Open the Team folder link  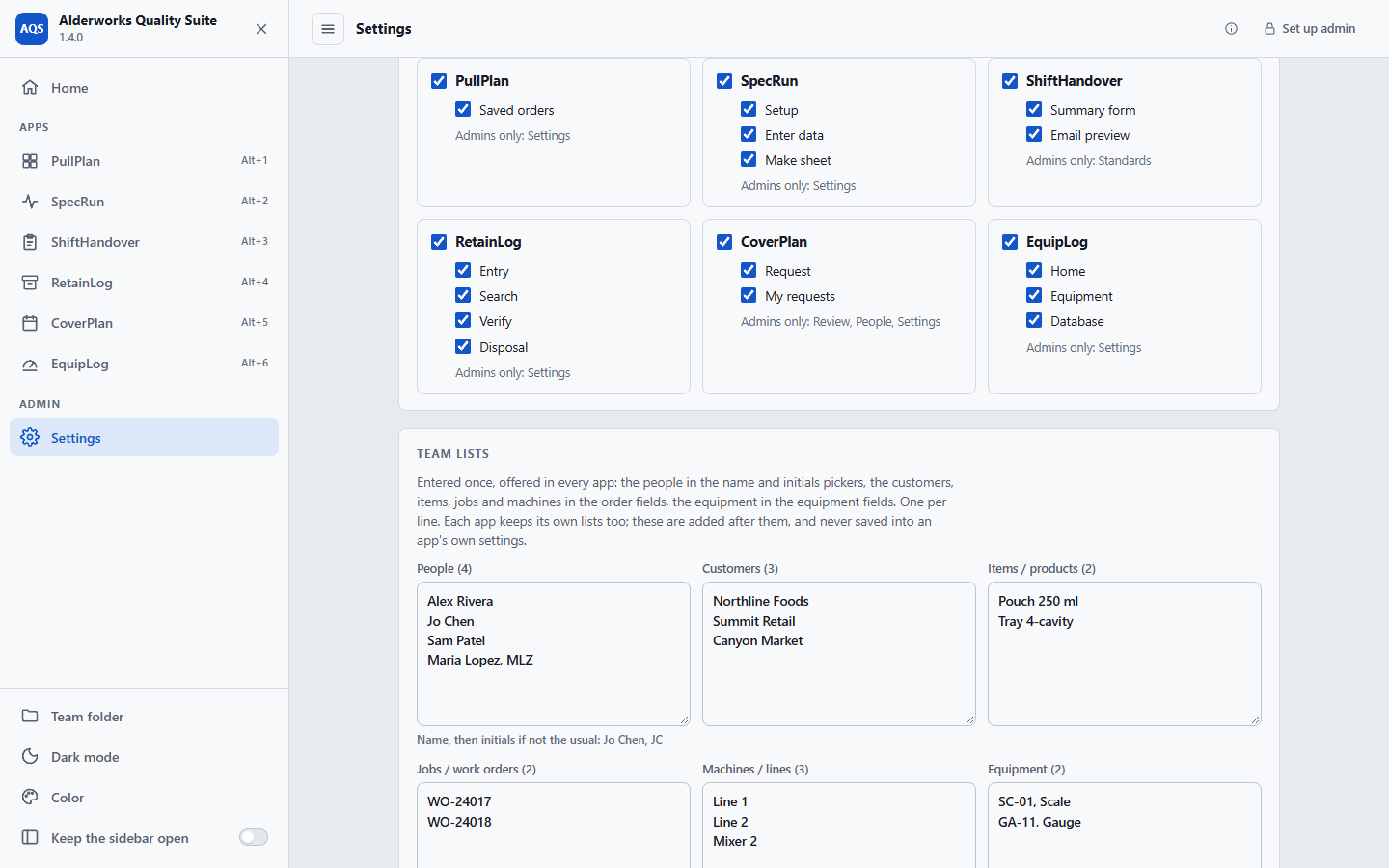(x=144, y=717)
